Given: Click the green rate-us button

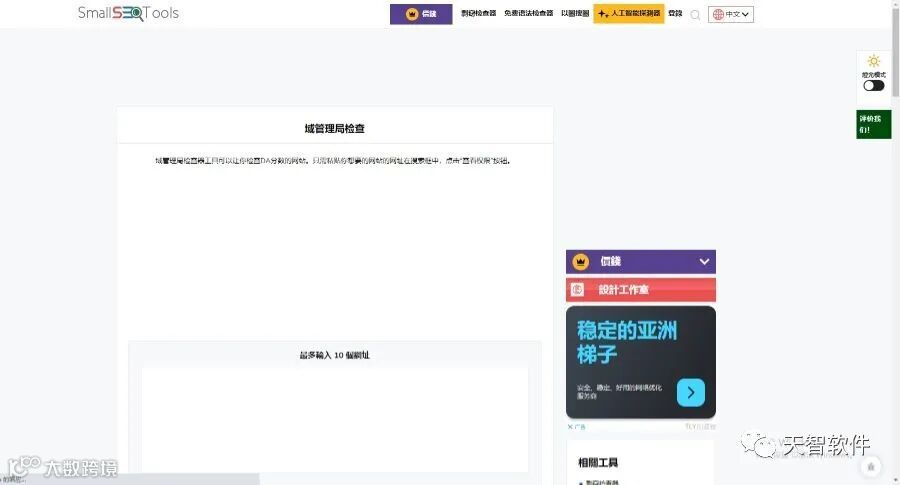Looking at the screenshot, I should [874, 124].
